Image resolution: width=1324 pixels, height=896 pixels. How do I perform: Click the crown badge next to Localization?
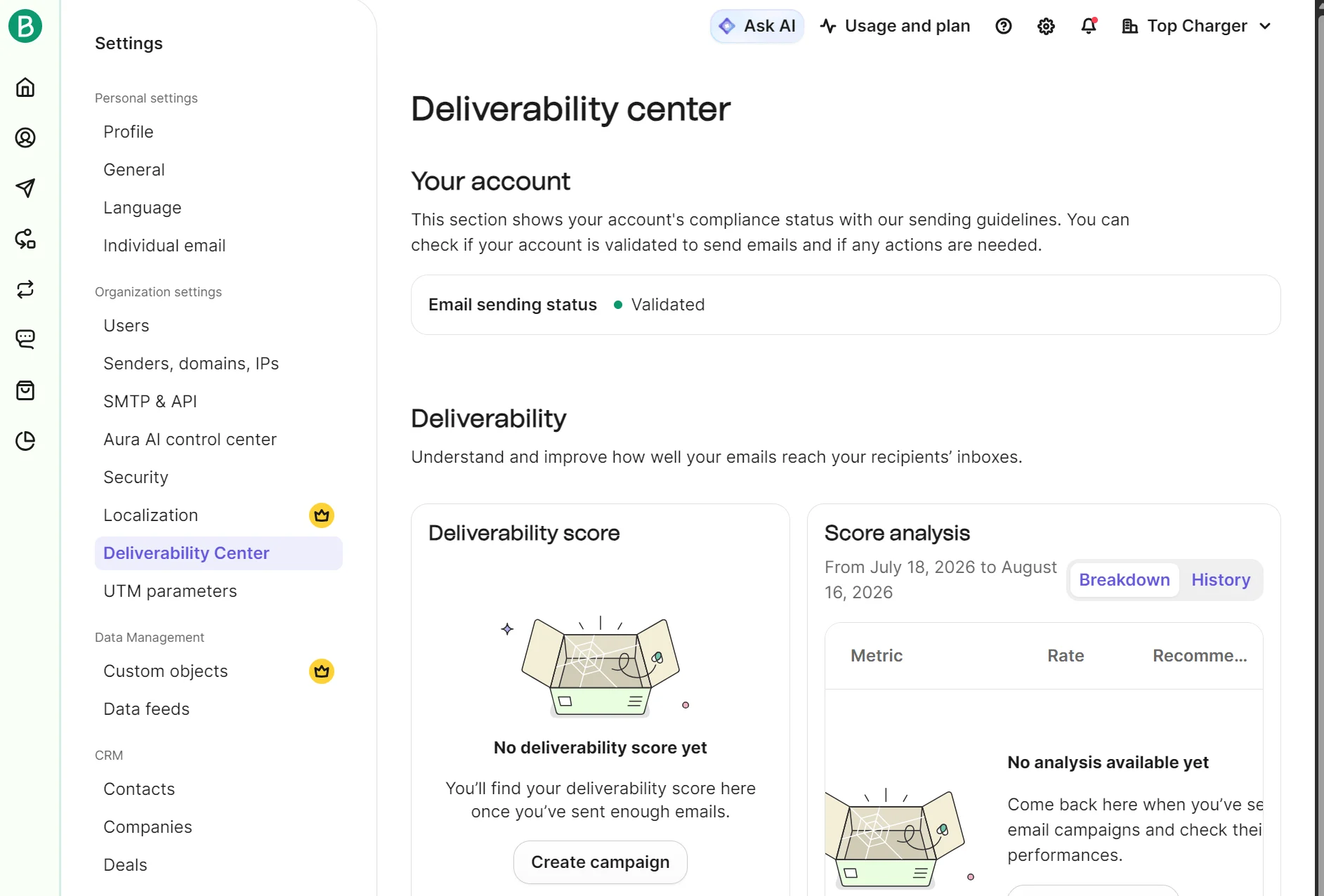[322, 515]
